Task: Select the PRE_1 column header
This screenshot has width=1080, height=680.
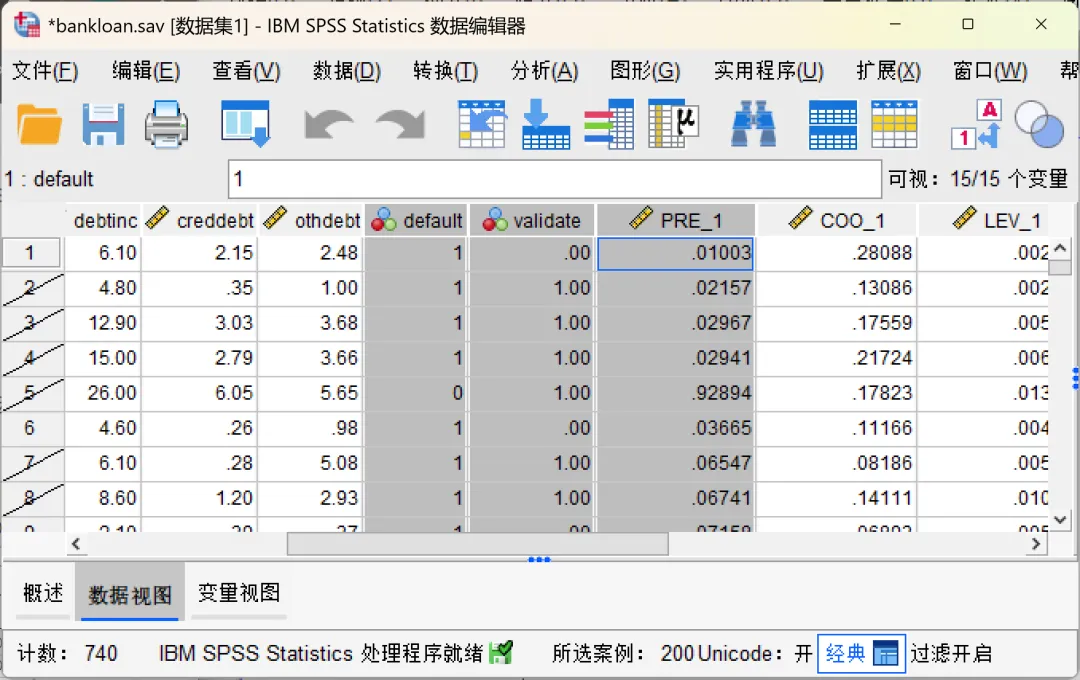Action: coord(676,220)
